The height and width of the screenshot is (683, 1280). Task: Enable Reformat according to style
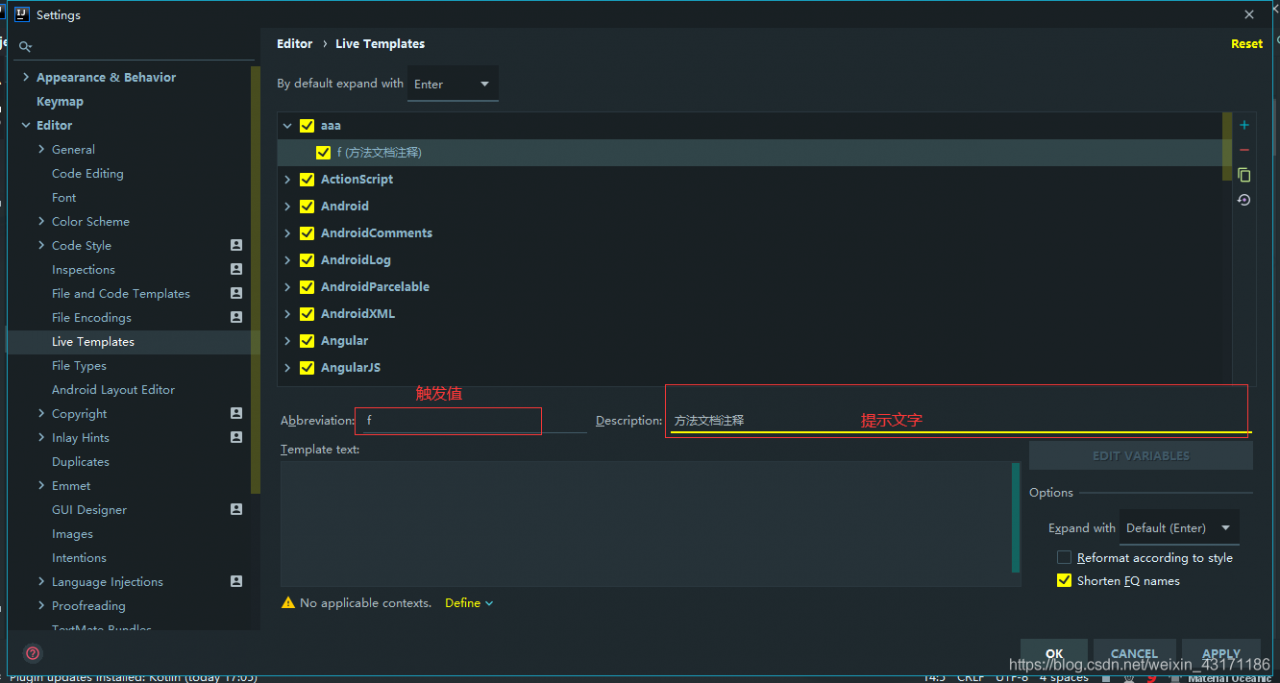pyautogui.click(x=1064, y=558)
